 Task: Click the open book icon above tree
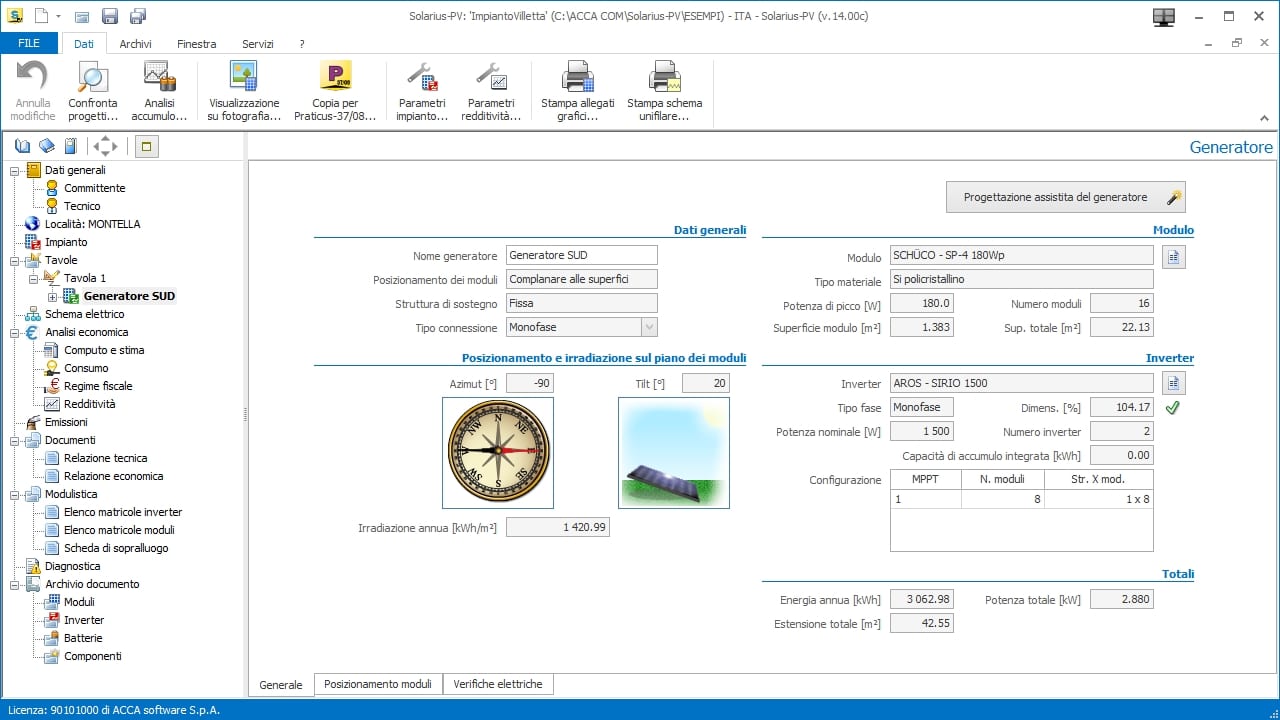coord(23,146)
